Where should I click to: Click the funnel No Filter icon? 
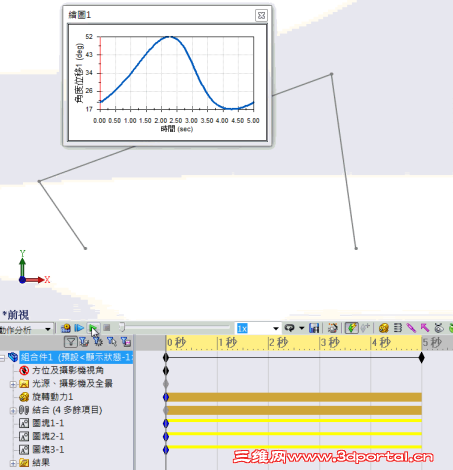(71, 342)
